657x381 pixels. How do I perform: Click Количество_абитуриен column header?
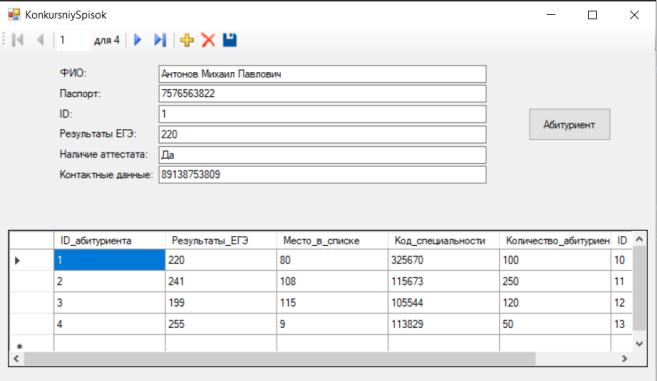pyautogui.click(x=555, y=241)
